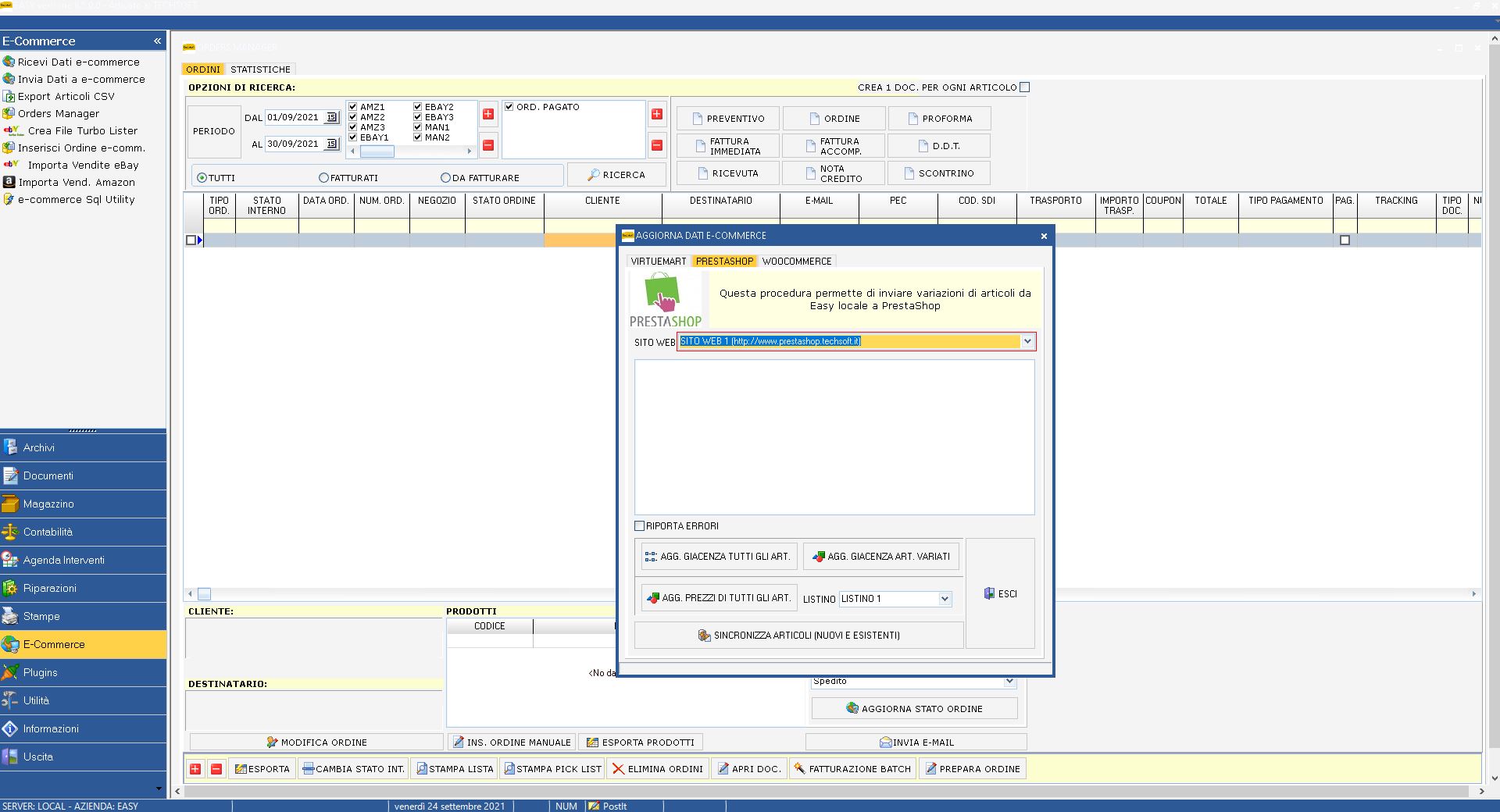1500x812 pixels.
Task: Open Utilità module icon
Action: click(x=10, y=700)
